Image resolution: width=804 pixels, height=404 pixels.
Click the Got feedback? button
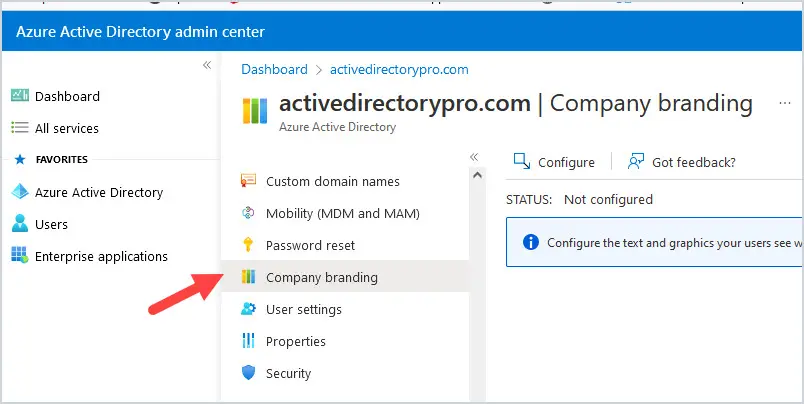tap(682, 162)
